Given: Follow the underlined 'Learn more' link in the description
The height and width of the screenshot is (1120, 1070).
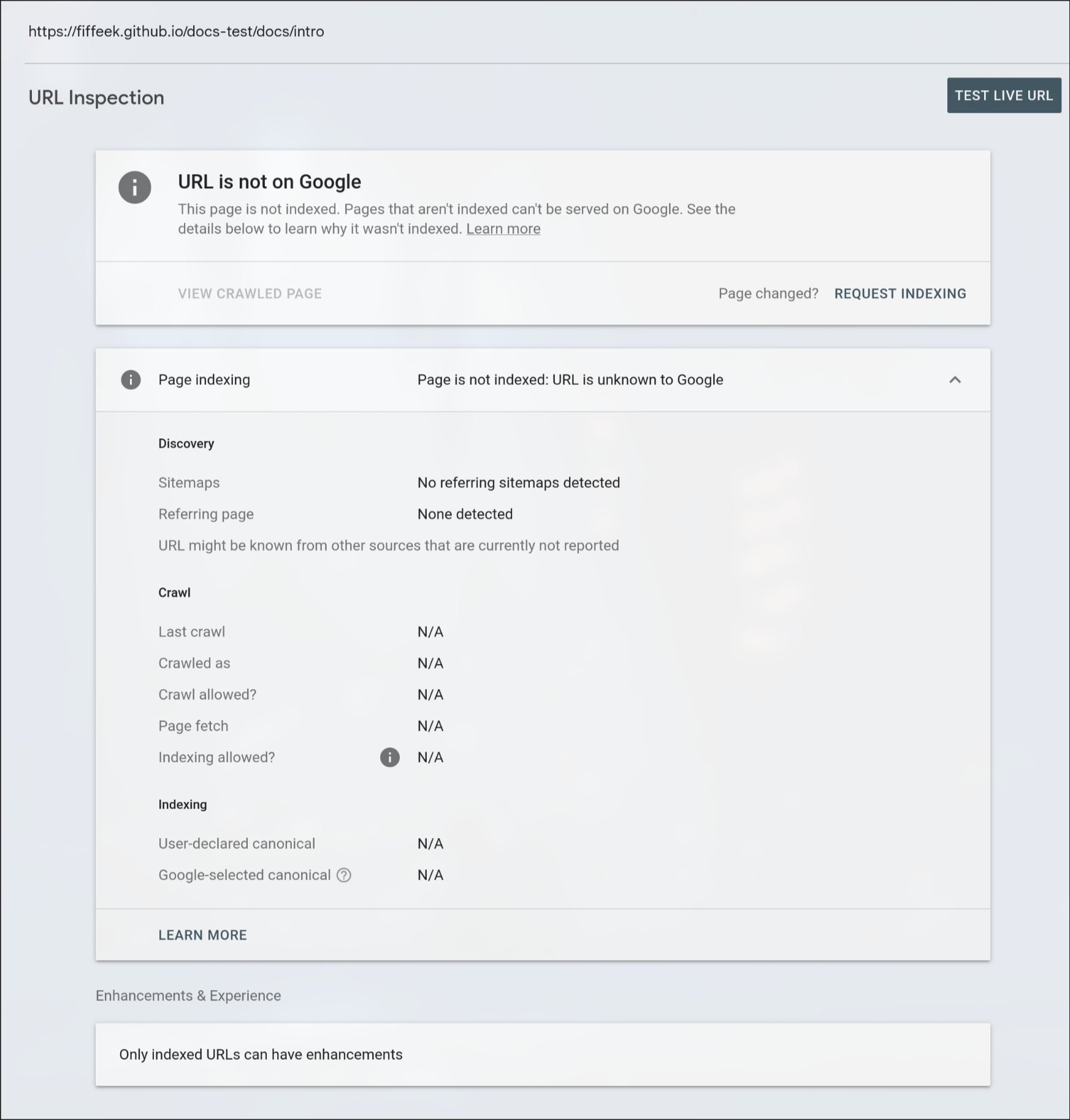Looking at the screenshot, I should coord(503,229).
